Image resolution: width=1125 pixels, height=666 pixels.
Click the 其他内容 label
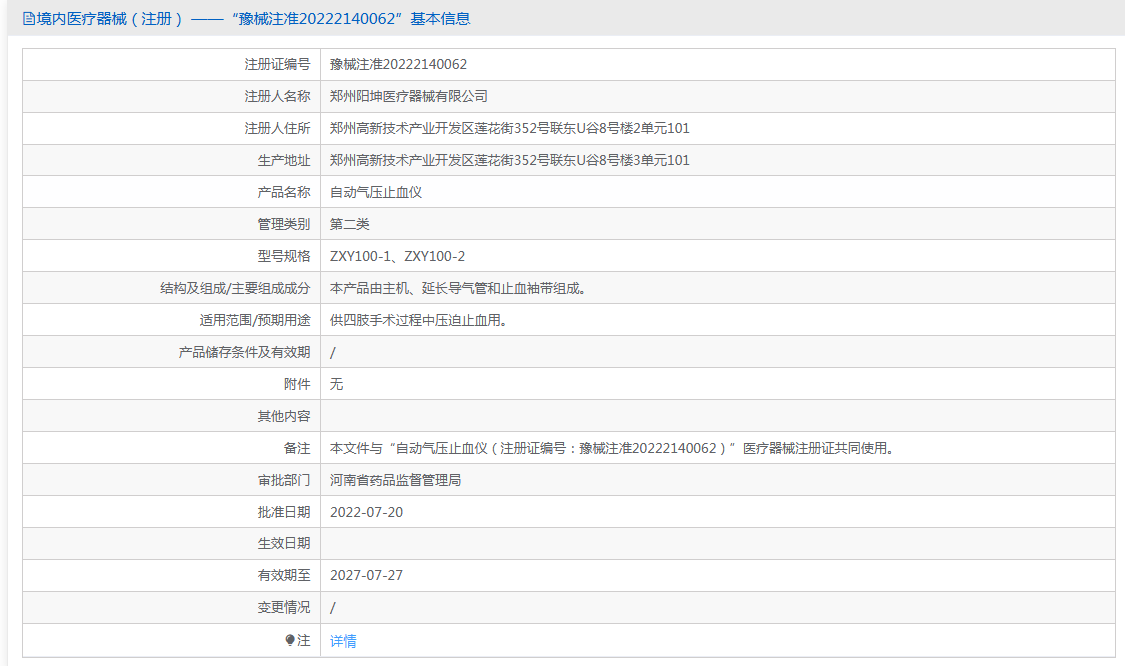[x=284, y=416]
